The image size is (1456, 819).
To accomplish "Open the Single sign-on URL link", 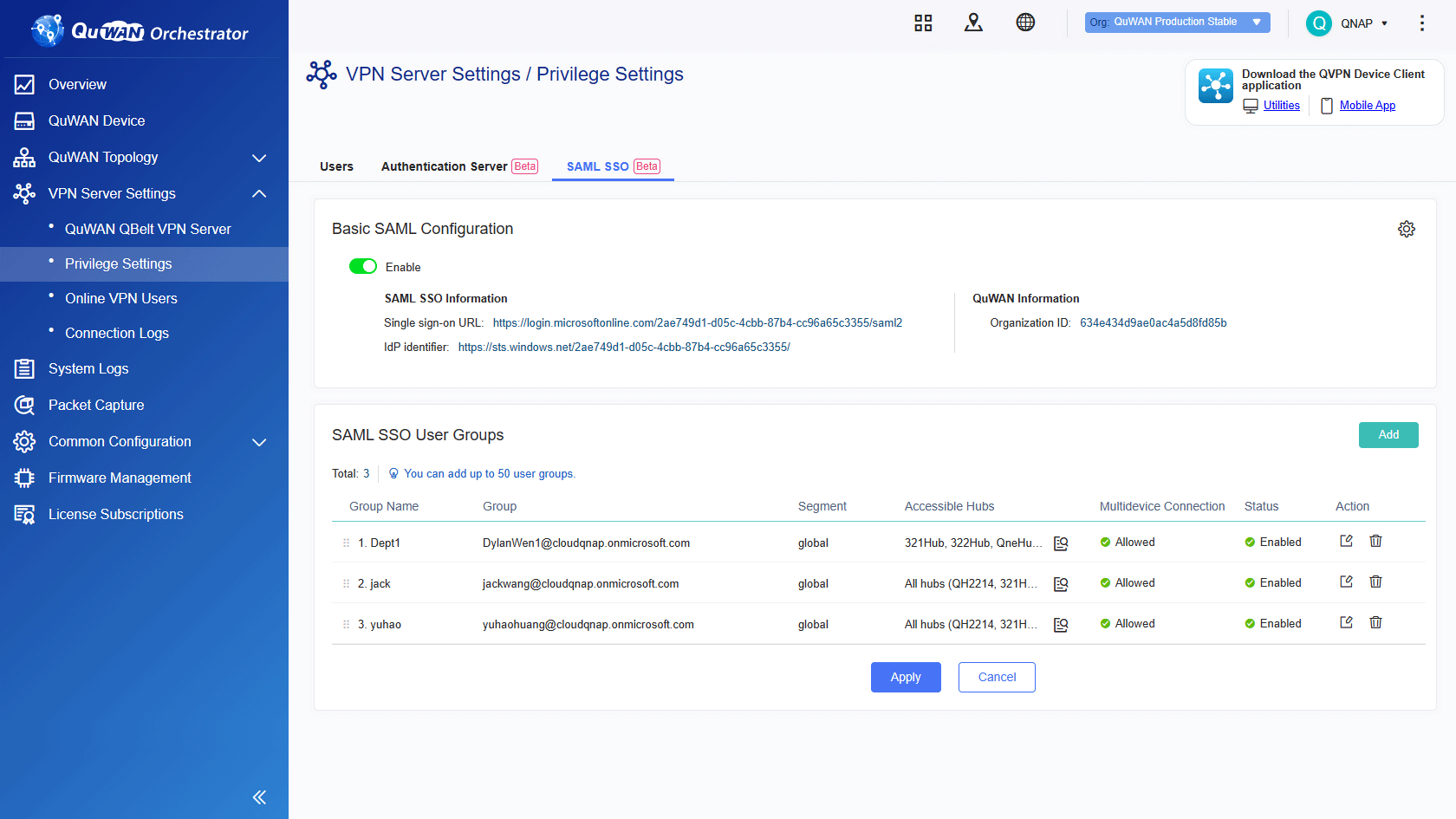I will click(698, 322).
